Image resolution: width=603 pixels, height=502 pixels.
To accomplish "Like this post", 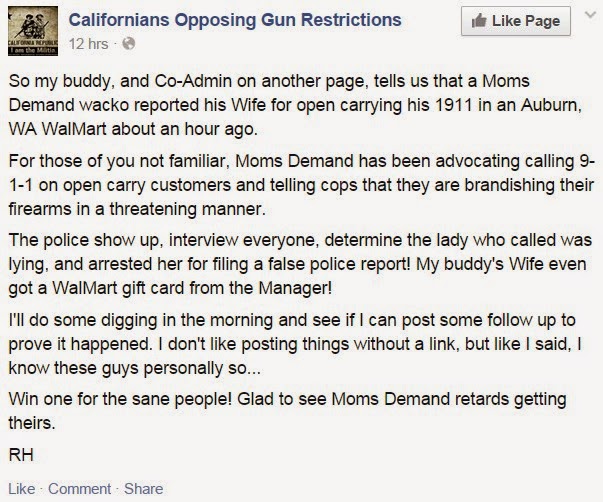I will click(x=20, y=489).
